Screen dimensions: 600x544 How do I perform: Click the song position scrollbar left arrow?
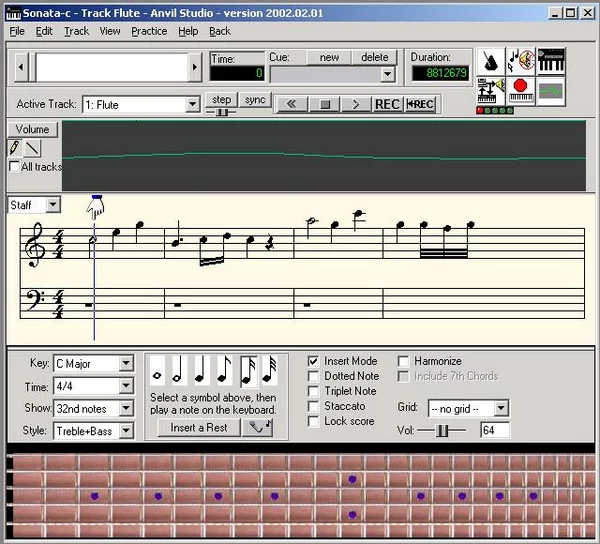[21, 67]
